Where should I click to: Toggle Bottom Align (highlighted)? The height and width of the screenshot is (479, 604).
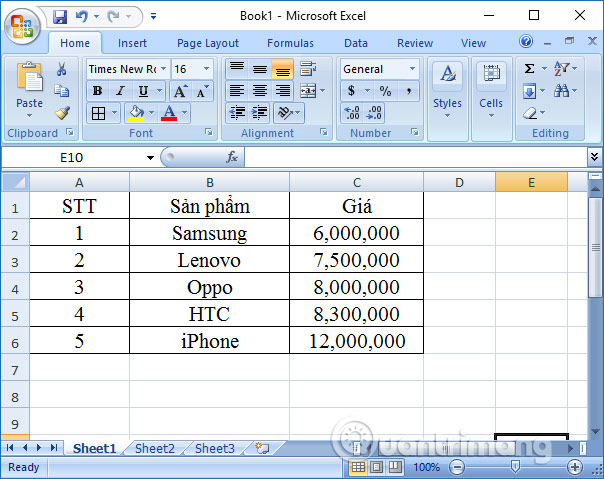coord(283,69)
